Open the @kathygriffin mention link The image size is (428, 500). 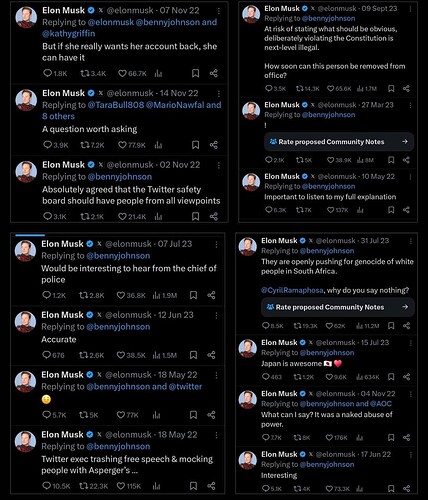[x=69, y=34]
